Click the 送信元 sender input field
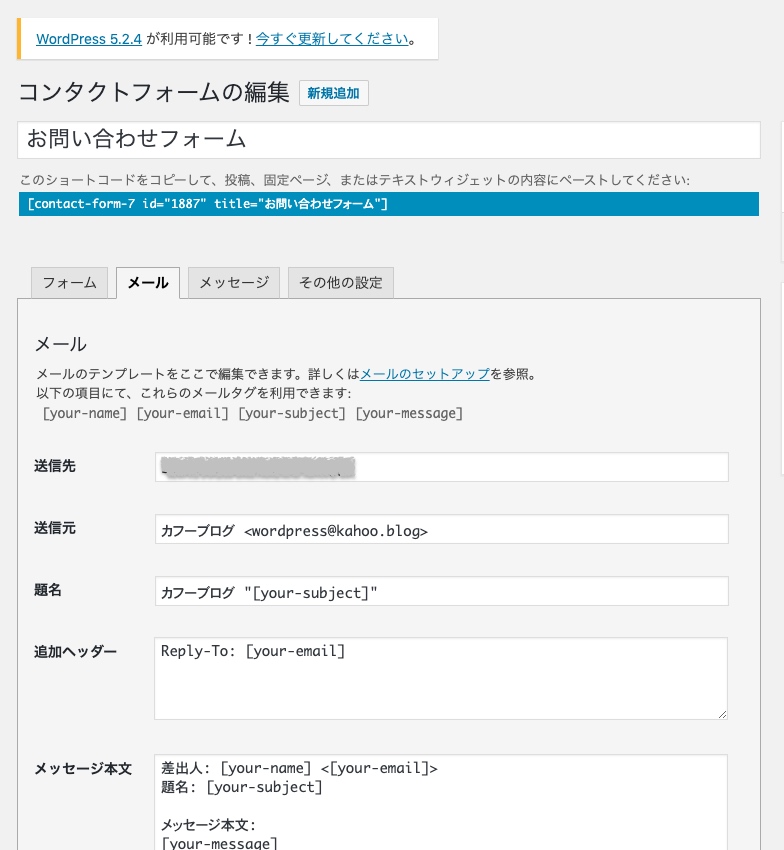Screen dimensions: 784x850 (x=441, y=530)
